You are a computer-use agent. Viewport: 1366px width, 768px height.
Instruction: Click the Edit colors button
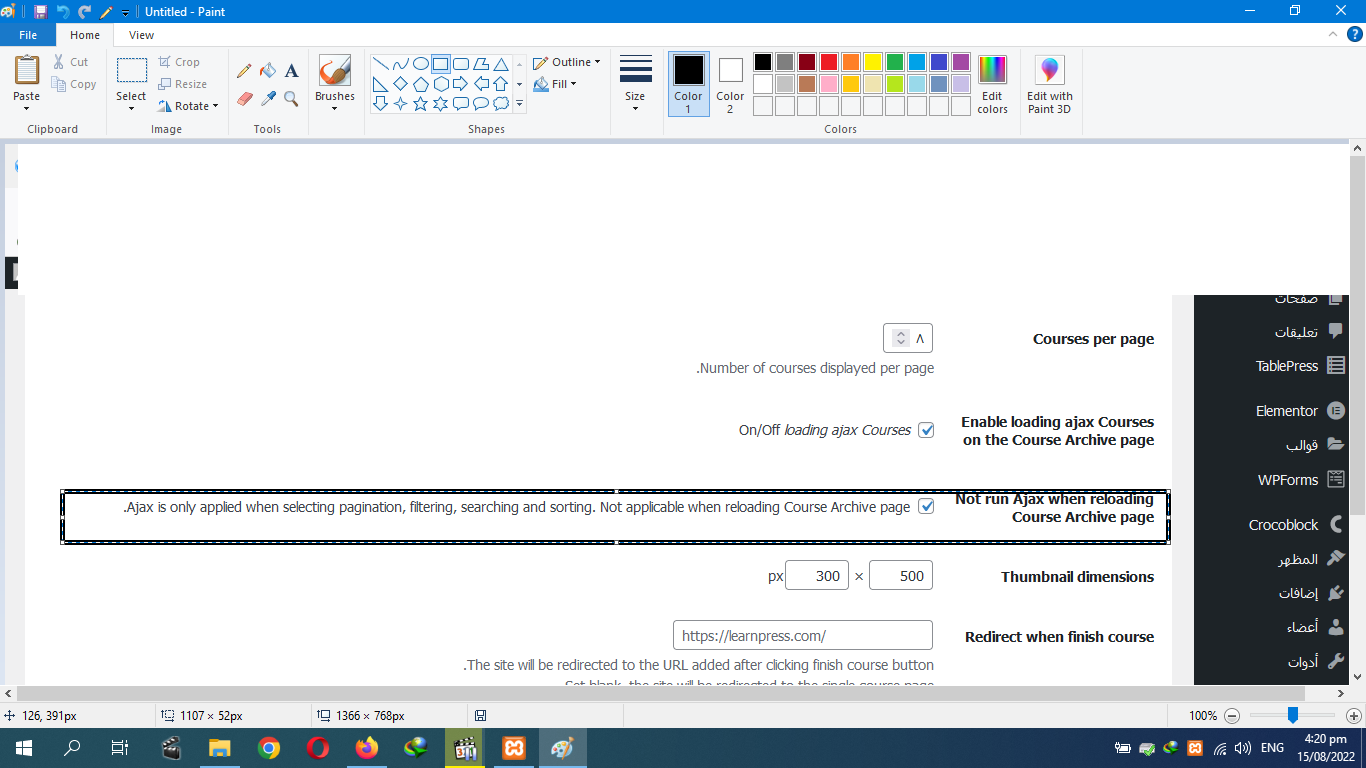tap(992, 85)
